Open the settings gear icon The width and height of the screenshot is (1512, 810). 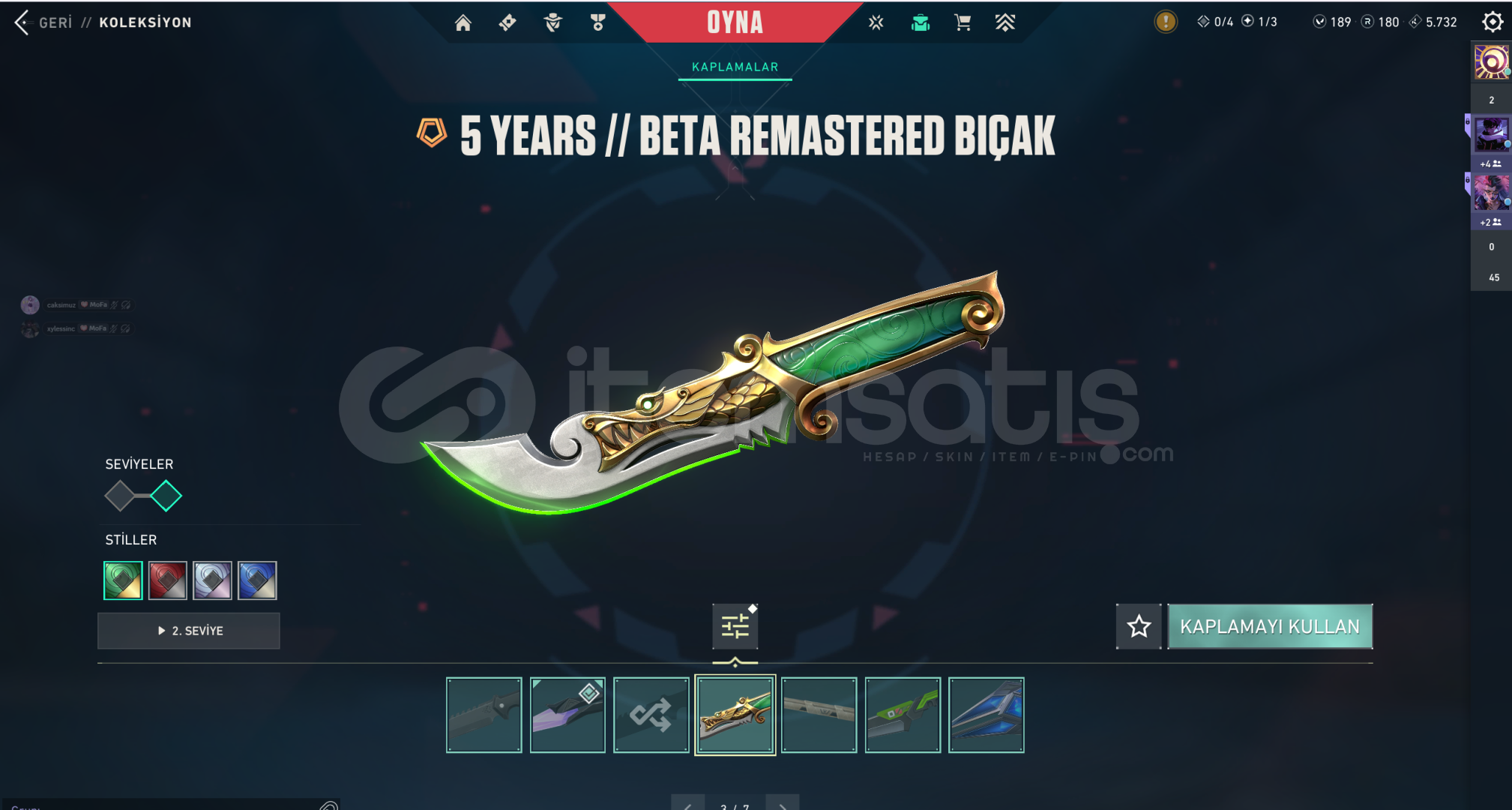1493,22
